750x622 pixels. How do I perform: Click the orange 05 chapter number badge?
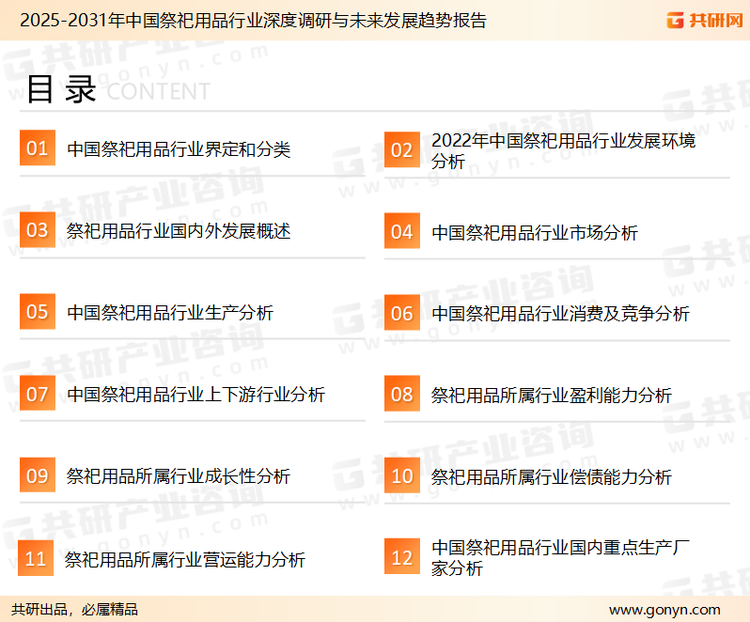(37, 311)
